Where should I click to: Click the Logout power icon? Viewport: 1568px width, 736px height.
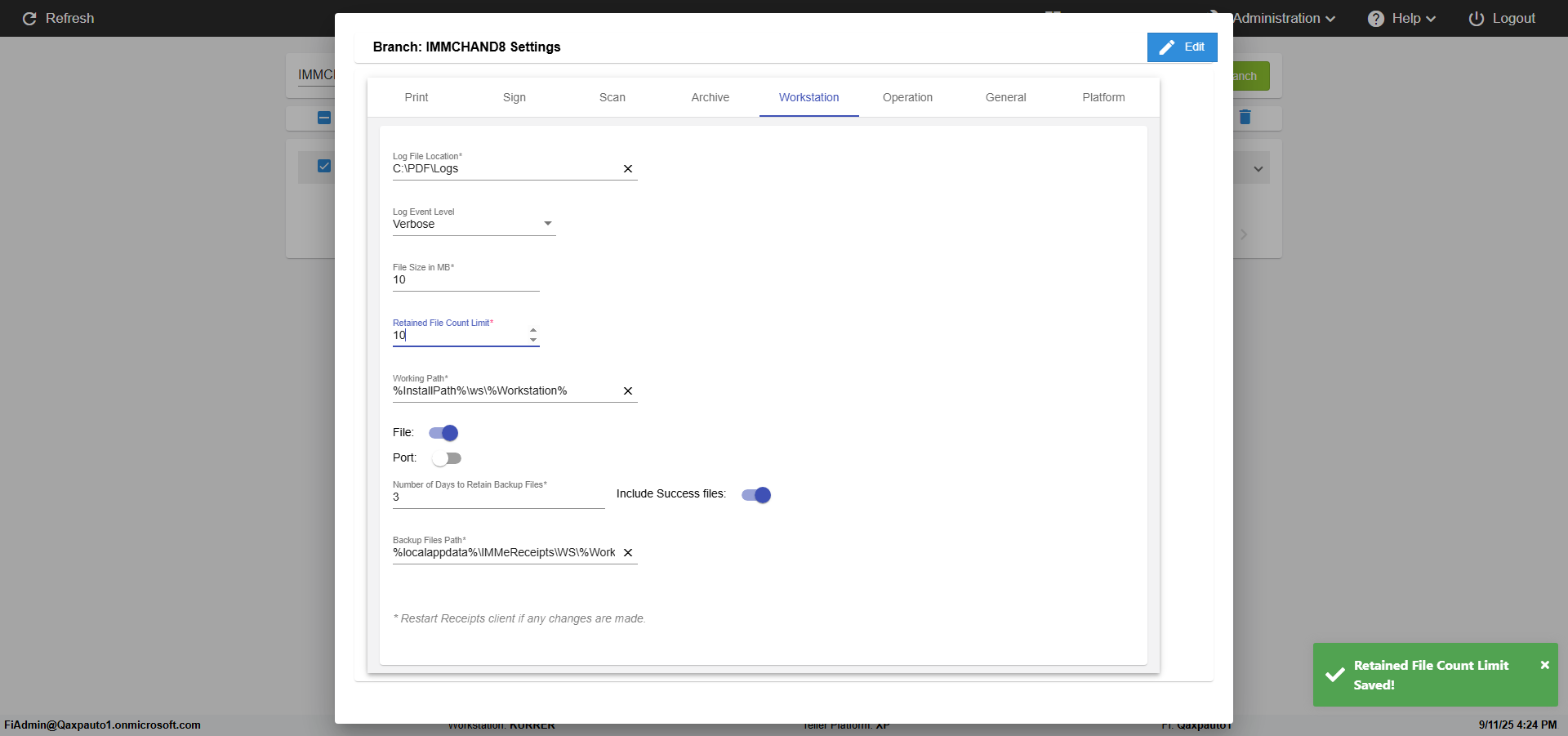pos(1477,18)
